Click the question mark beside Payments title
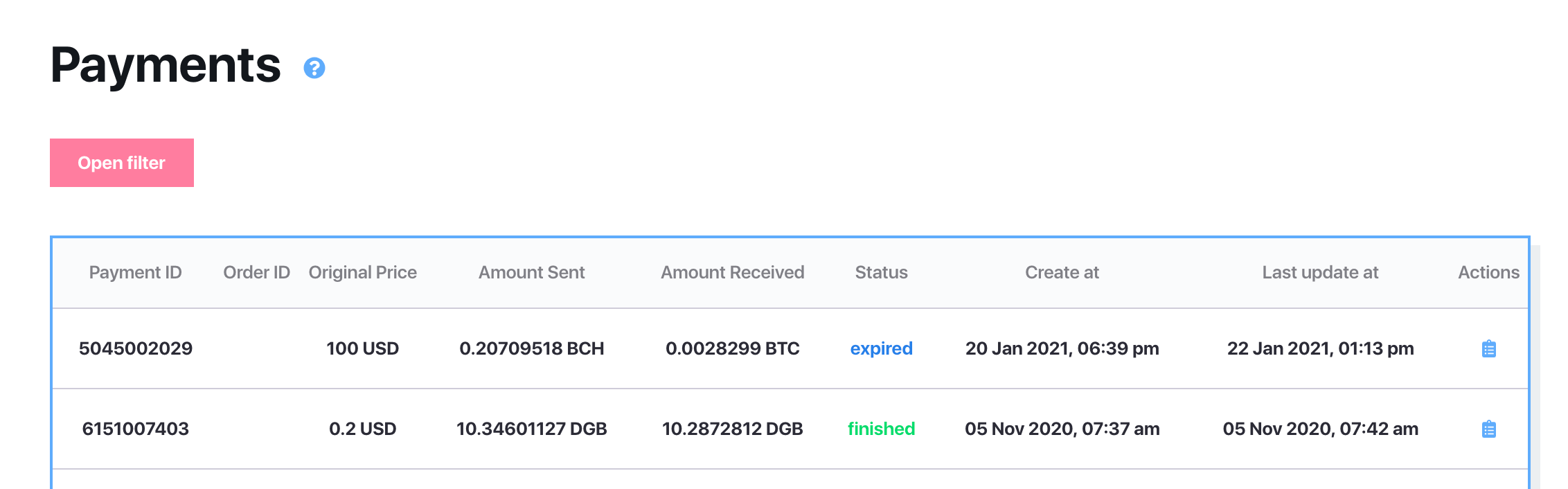Image resolution: width=1568 pixels, height=489 pixels. 315,69
